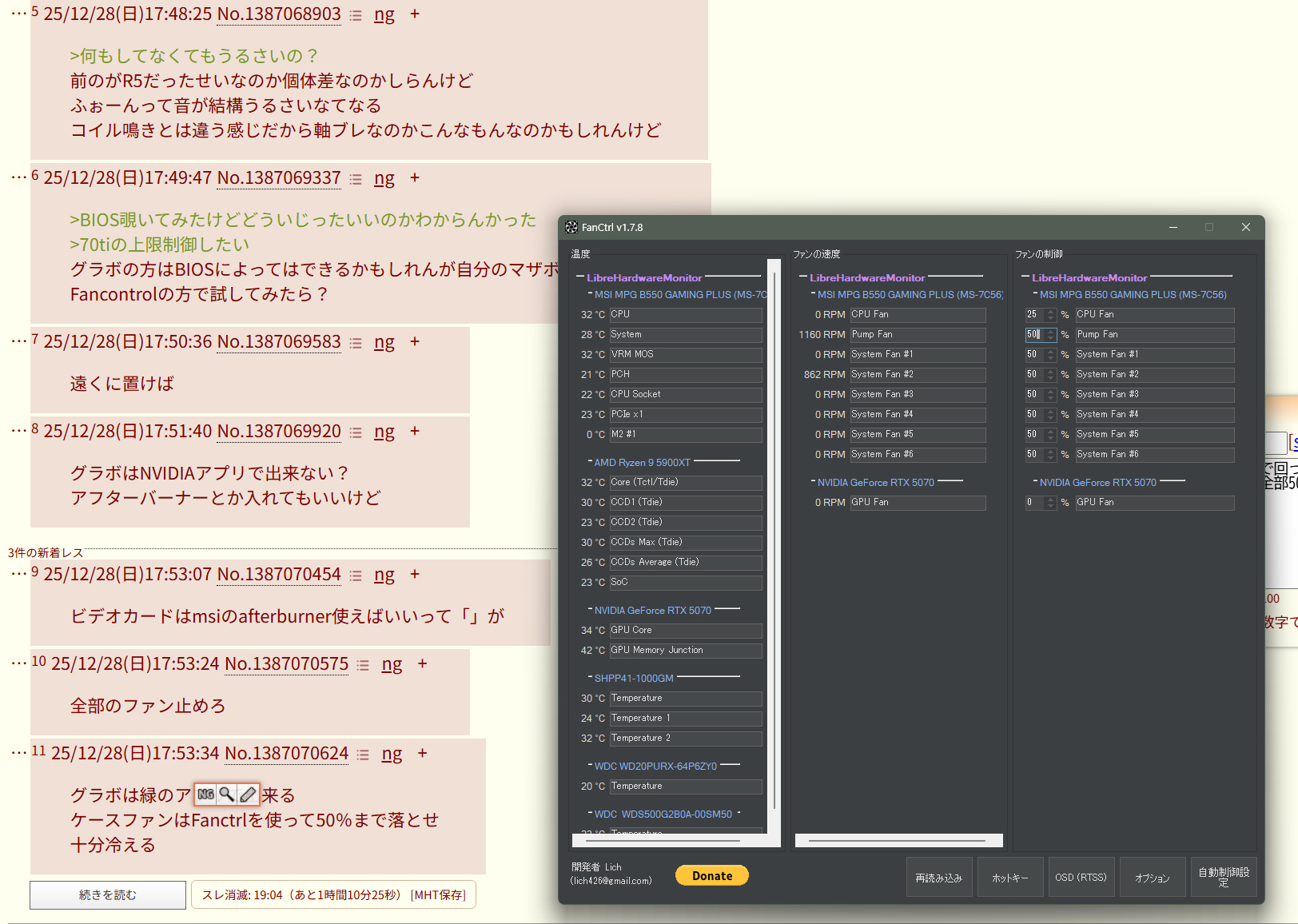Click the magnifier search icon in popup
Screen dimensions: 1298x924
(227, 795)
